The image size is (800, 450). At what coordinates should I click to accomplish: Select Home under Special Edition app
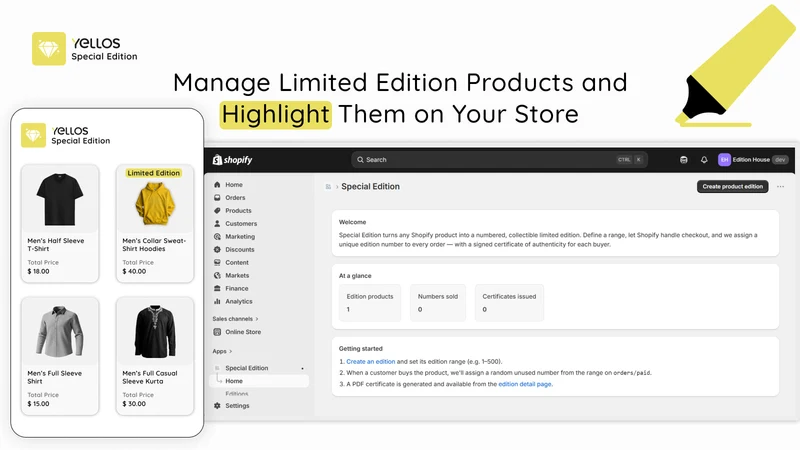point(259,381)
